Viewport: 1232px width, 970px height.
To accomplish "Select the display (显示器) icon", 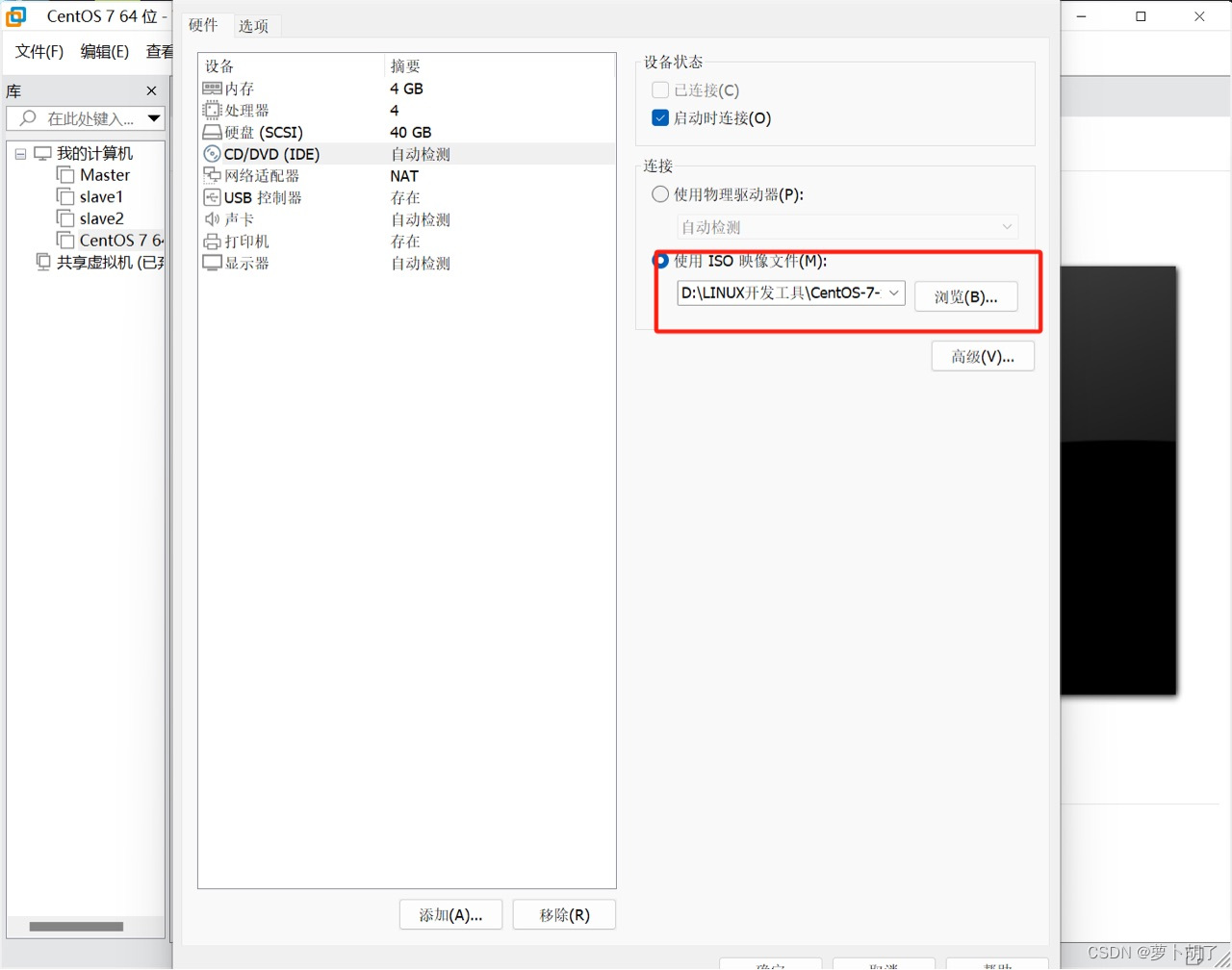I will coord(212,263).
